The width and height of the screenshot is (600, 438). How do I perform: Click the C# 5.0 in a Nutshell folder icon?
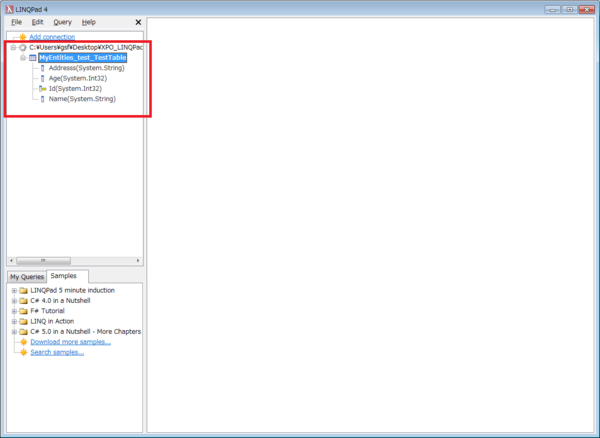tap(23, 332)
